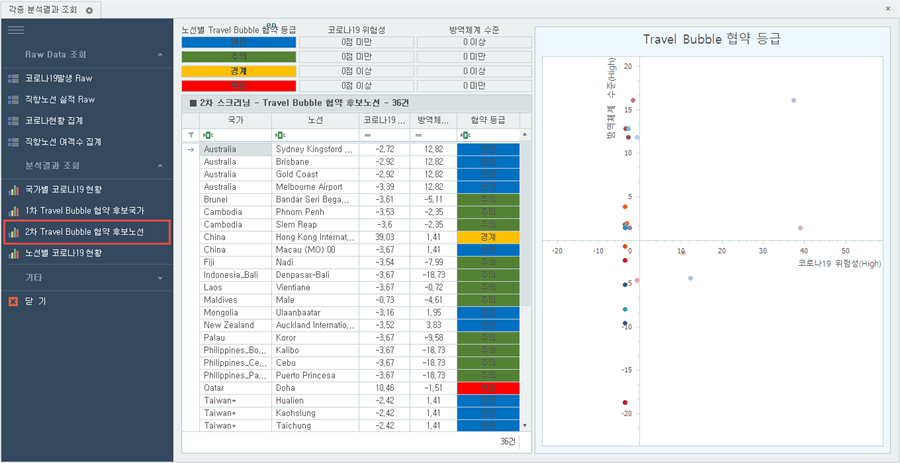Close the 각종 분석결과 조회 tab

(89, 10)
